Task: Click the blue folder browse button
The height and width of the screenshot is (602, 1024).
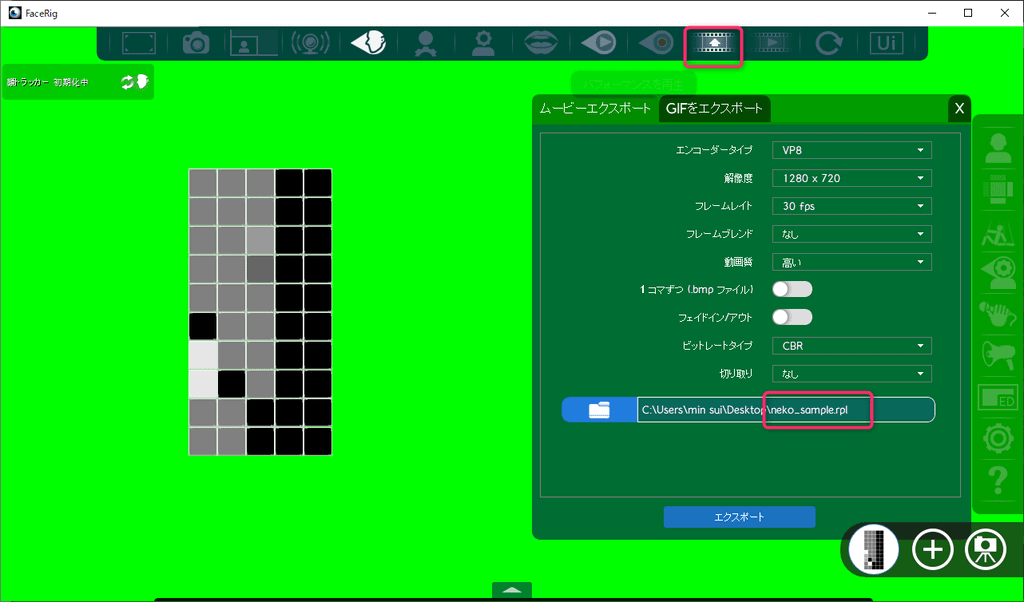Action: (x=599, y=410)
